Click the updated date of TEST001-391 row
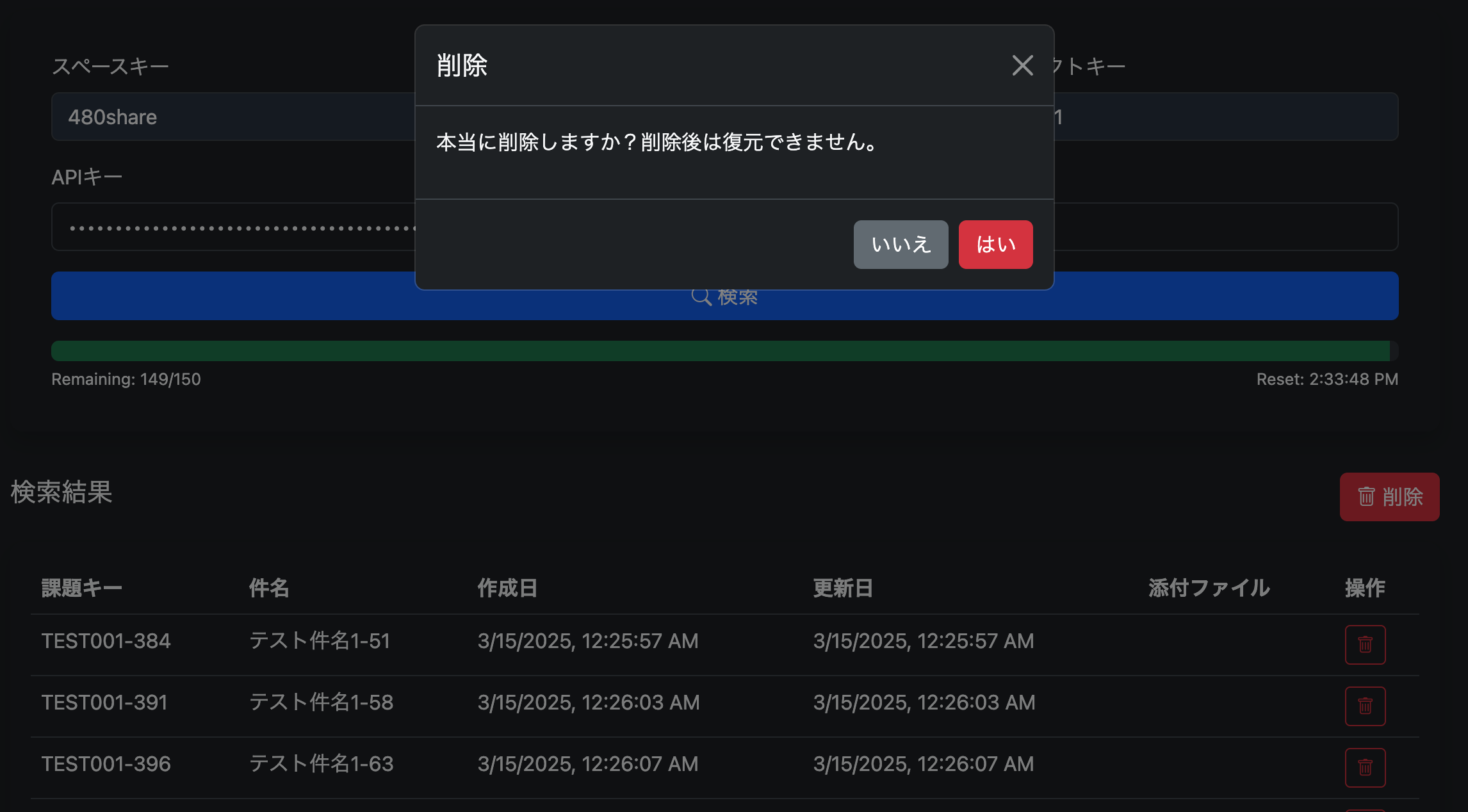This screenshot has height=812, width=1468. tap(924, 702)
